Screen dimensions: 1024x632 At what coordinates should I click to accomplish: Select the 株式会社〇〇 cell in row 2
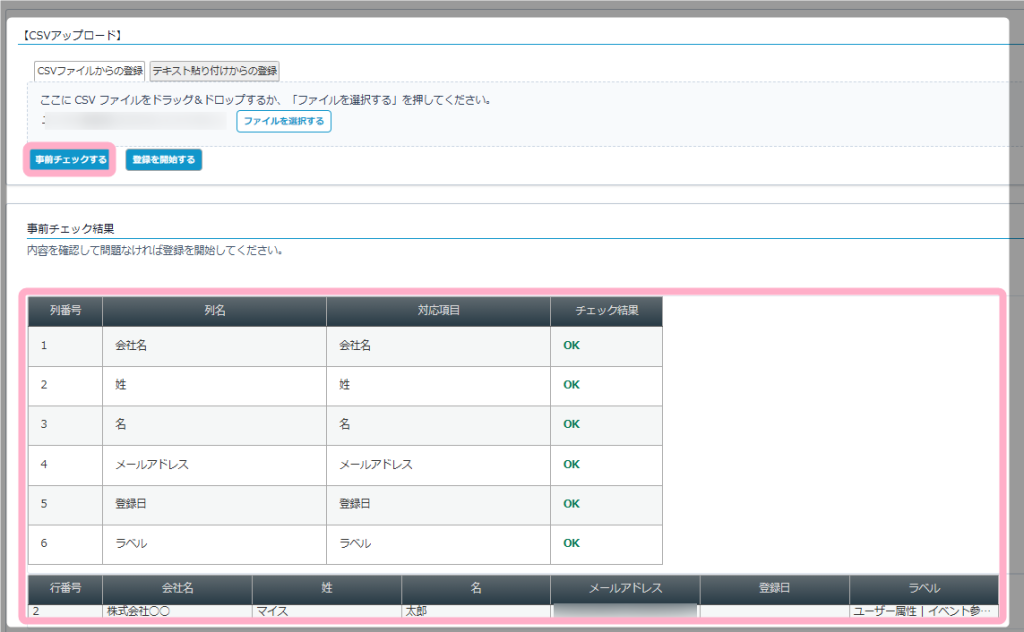[x=140, y=611]
